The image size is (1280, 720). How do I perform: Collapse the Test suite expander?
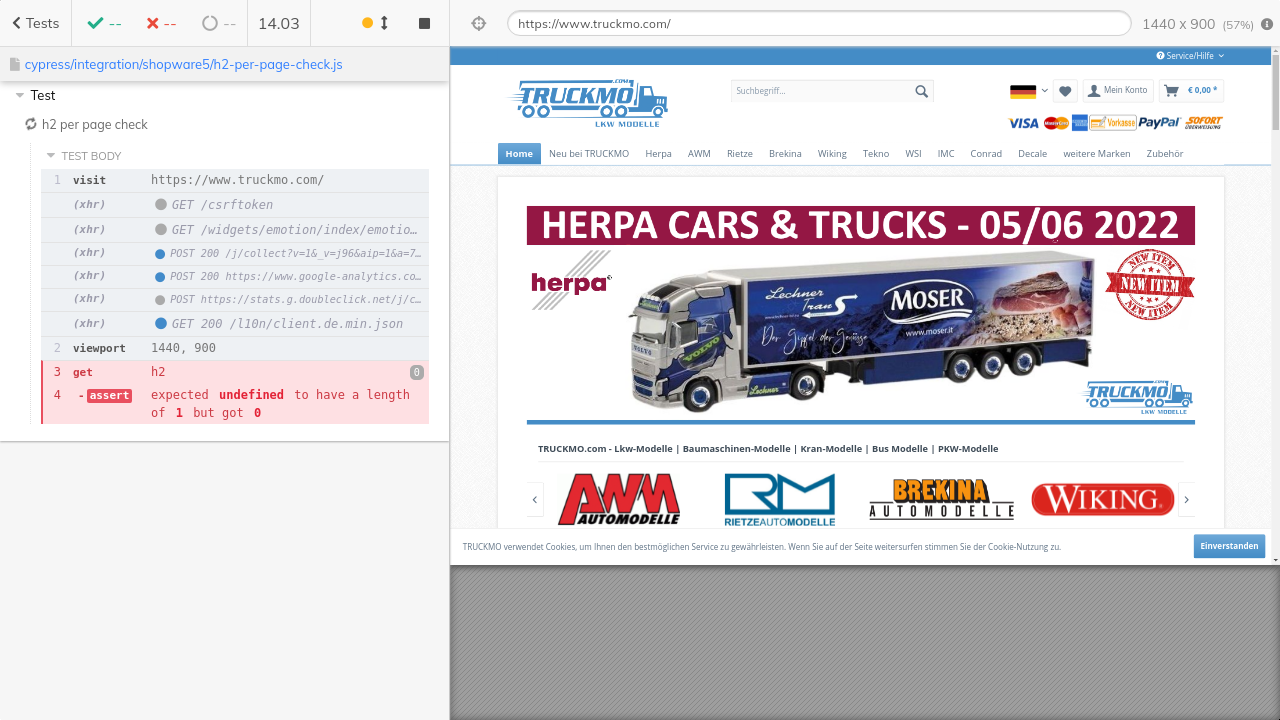tap(20, 96)
